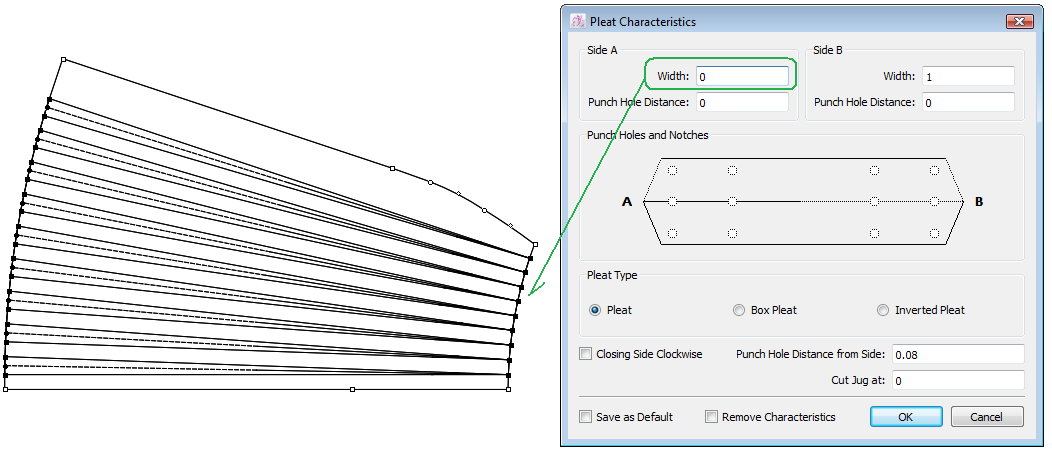Screen dimensions: 1052x451
Task: Enable Closing Side Clockwise checkbox
Action: (586, 354)
